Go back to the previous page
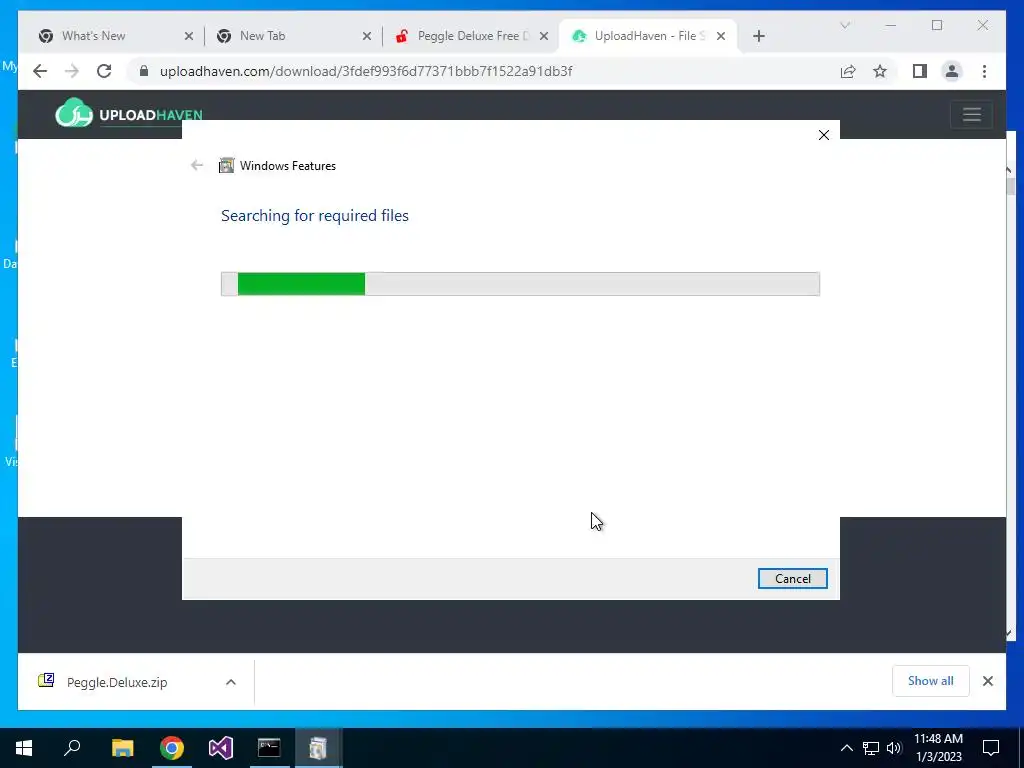The image size is (1024, 768). coord(40,71)
